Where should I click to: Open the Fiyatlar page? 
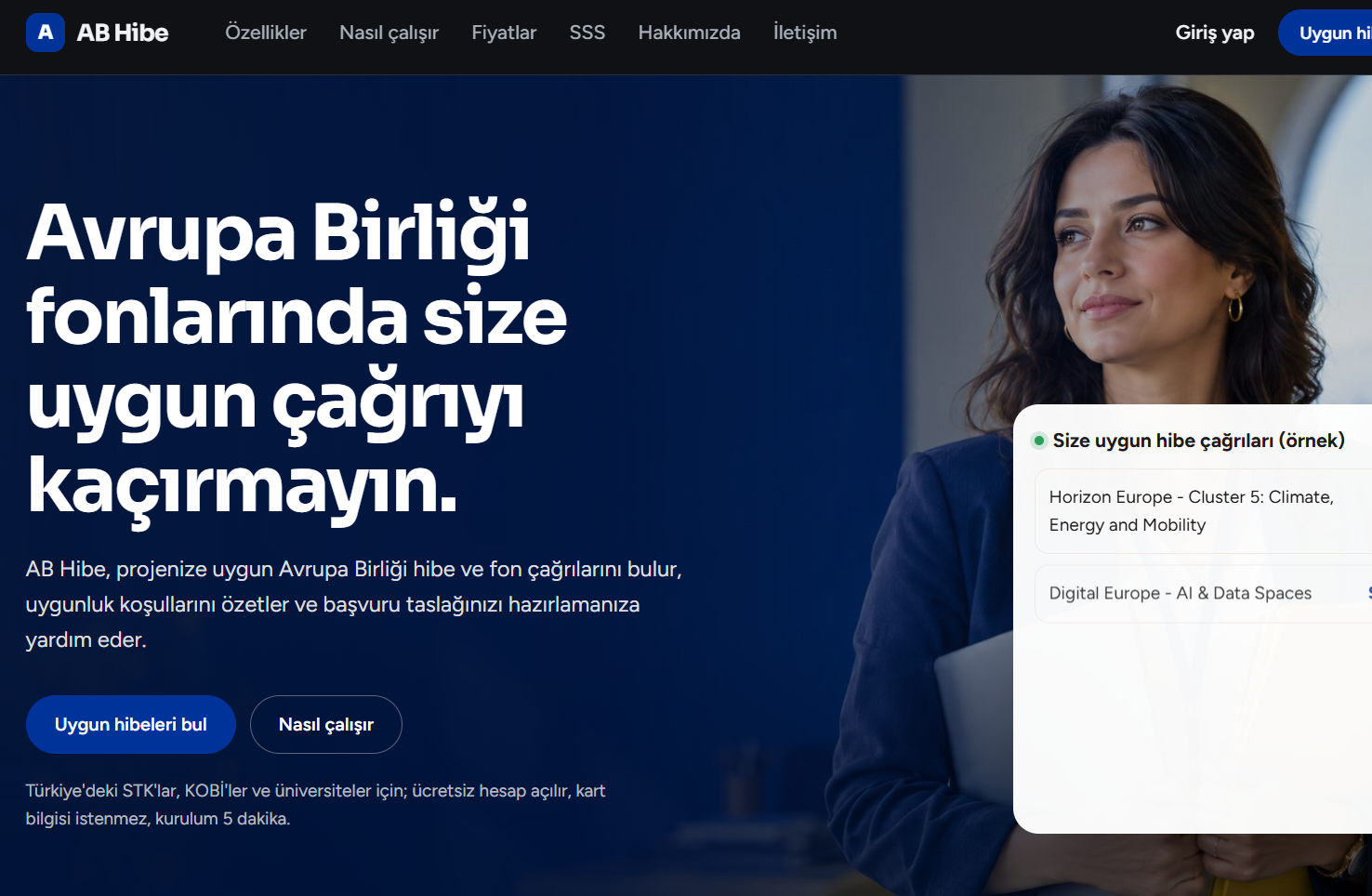point(504,33)
